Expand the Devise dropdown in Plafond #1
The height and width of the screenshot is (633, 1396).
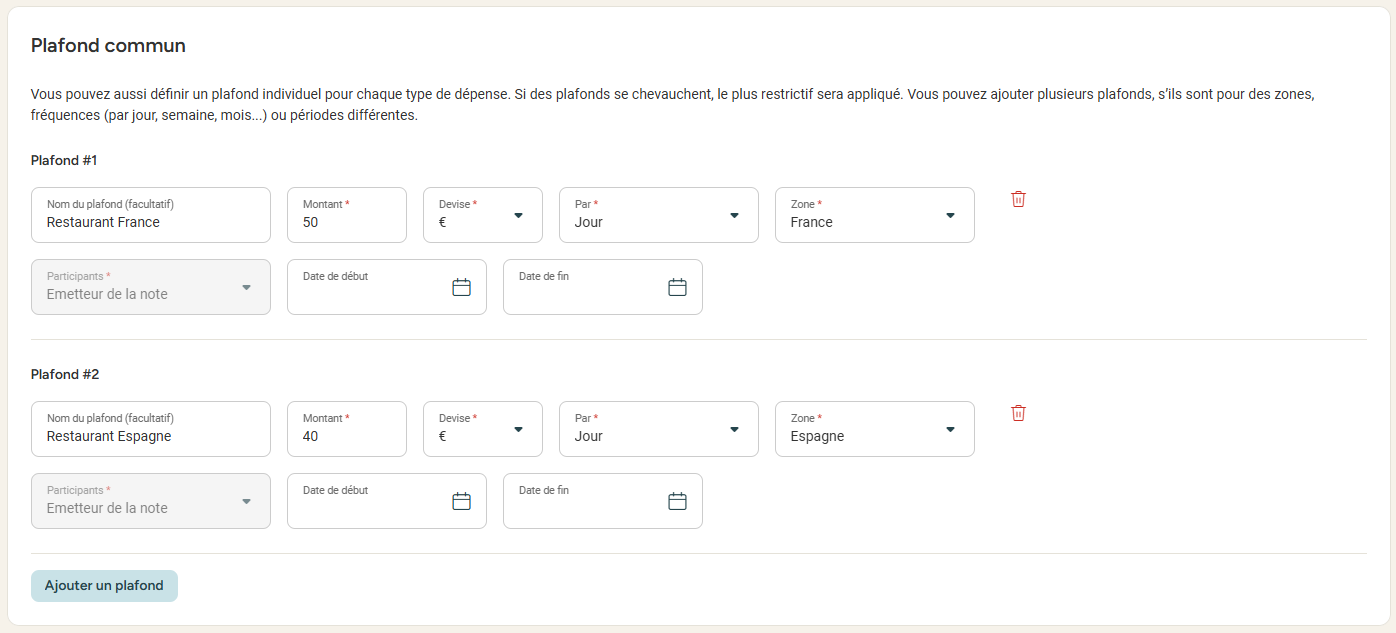point(483,215)
